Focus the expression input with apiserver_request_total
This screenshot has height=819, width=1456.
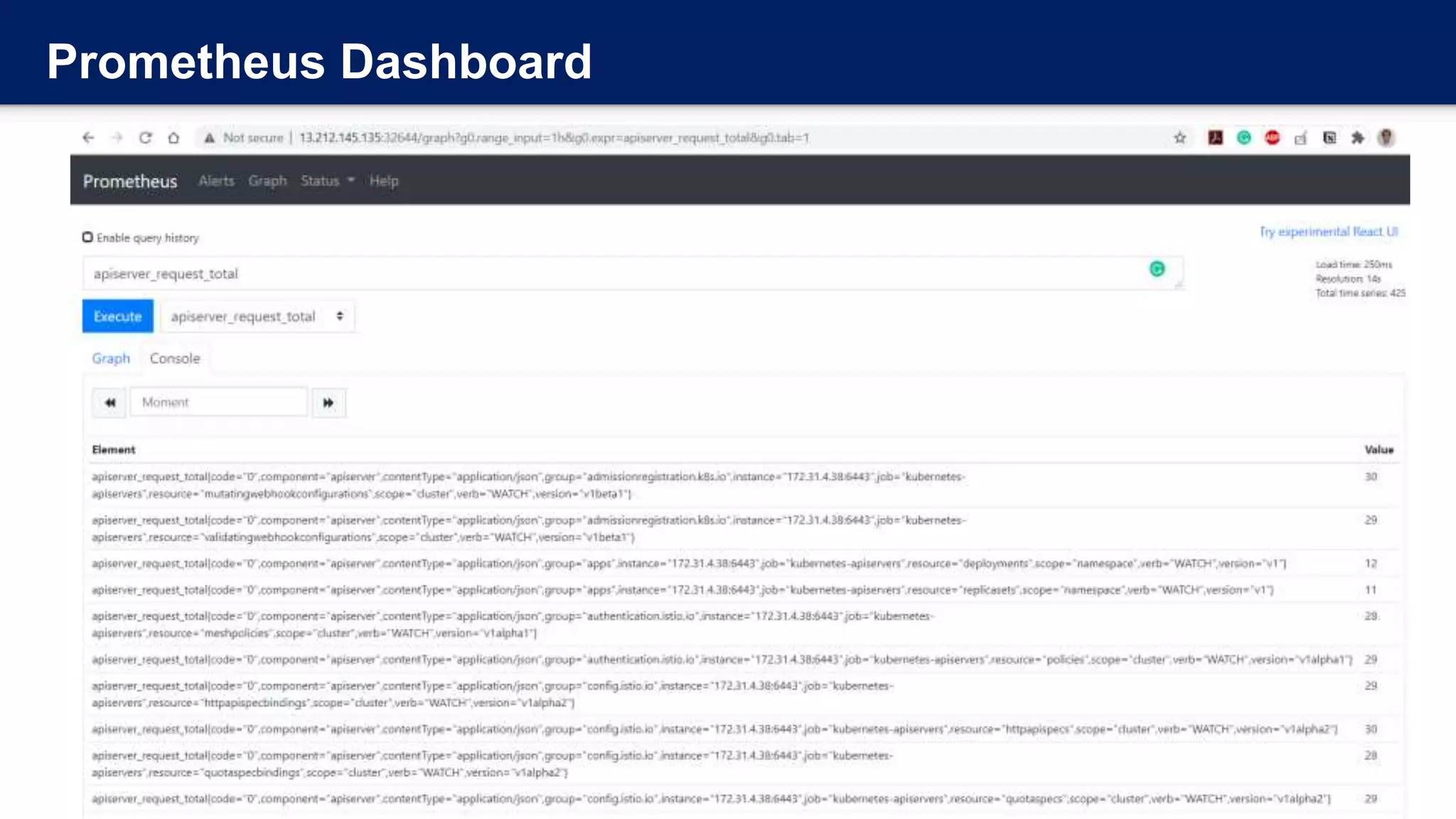633,274
